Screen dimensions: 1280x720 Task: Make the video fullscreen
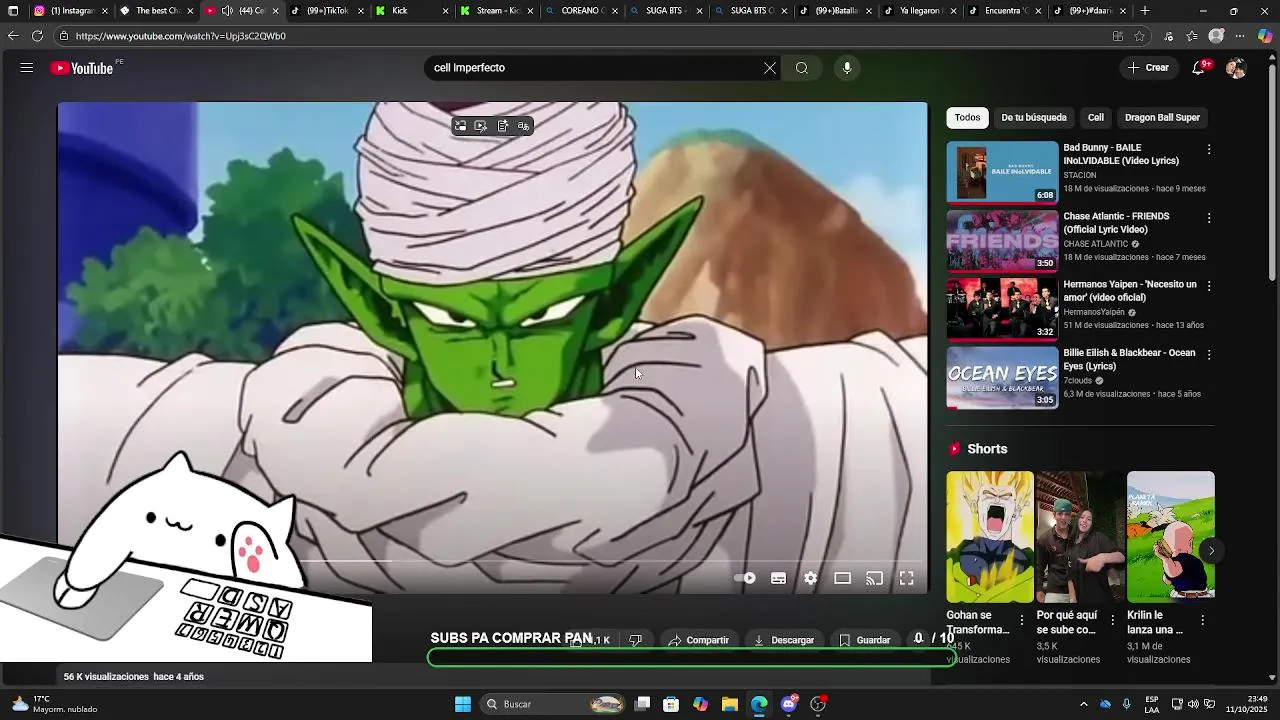(907, 578)
